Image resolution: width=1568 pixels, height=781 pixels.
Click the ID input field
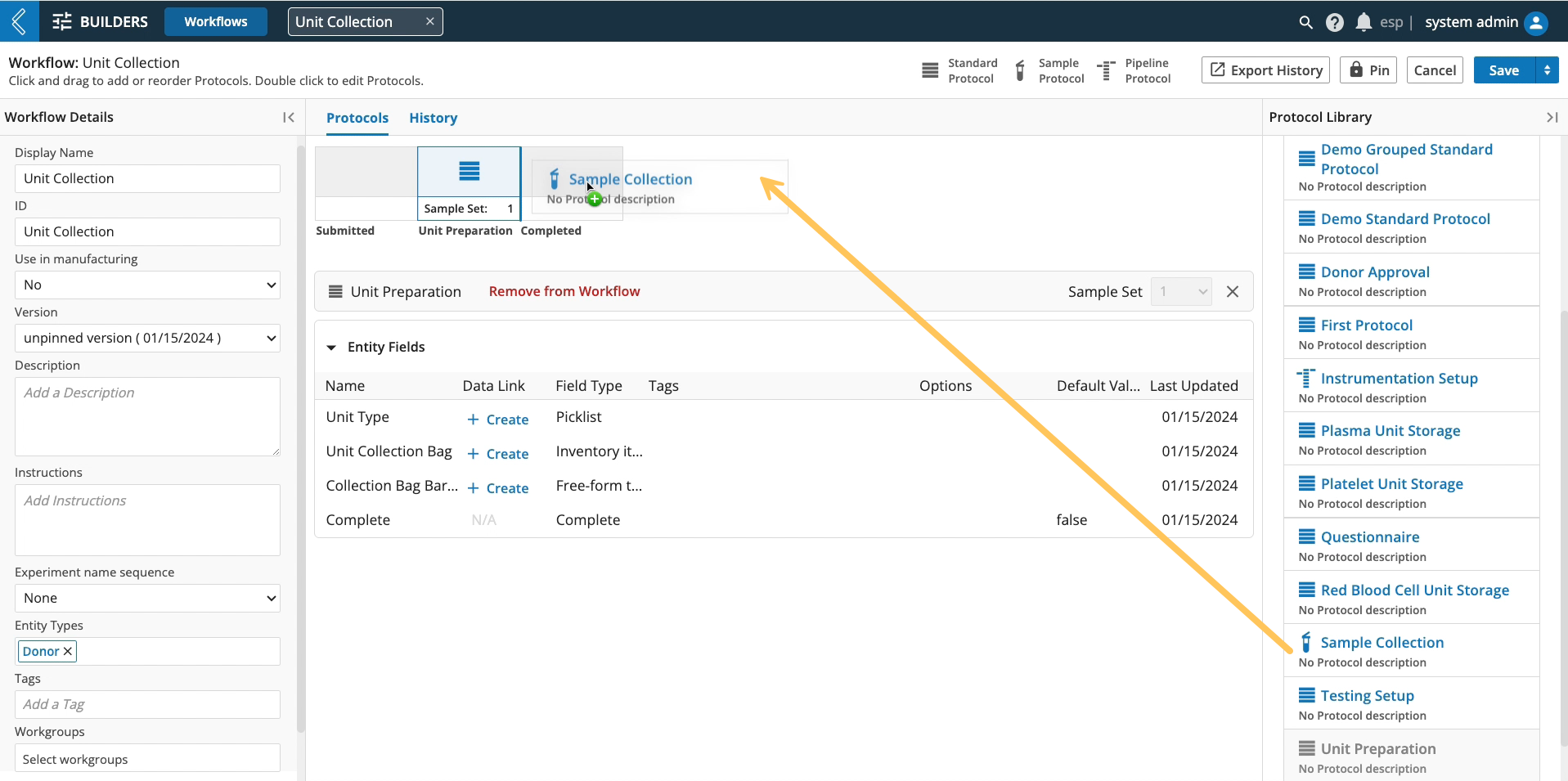click(147, 231)
